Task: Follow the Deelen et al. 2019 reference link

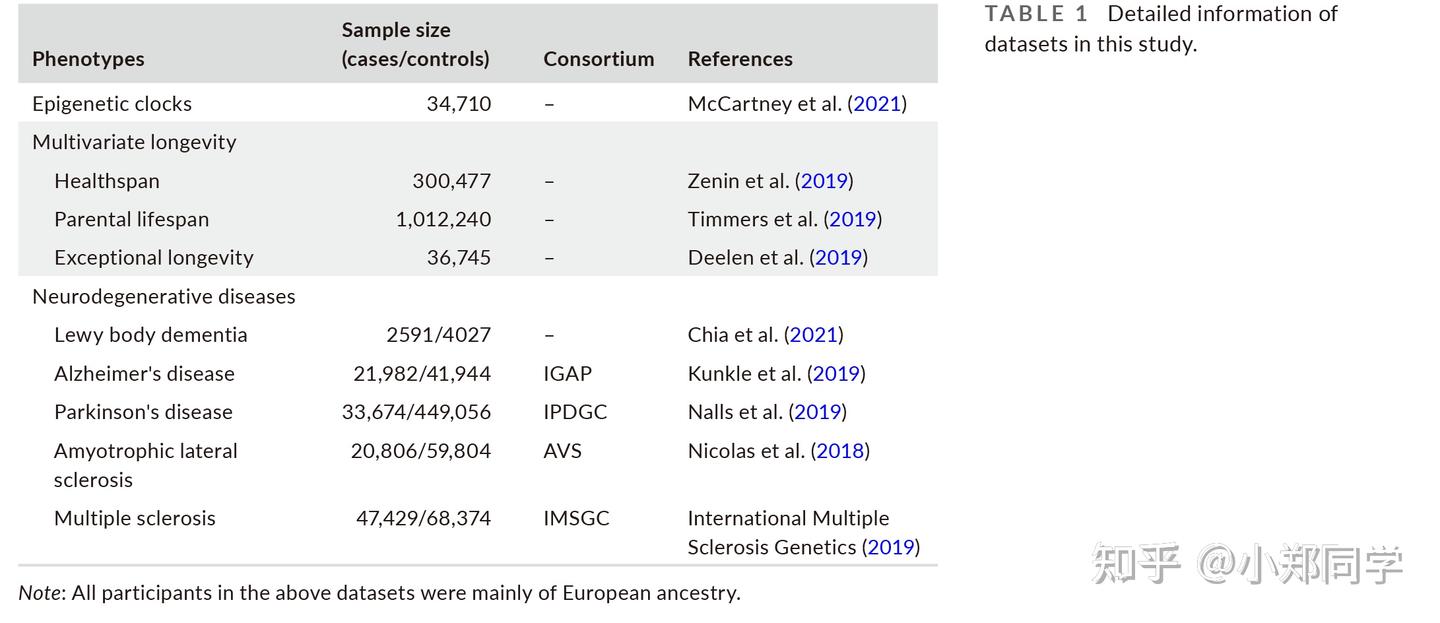Action: (x=838, y=258)
